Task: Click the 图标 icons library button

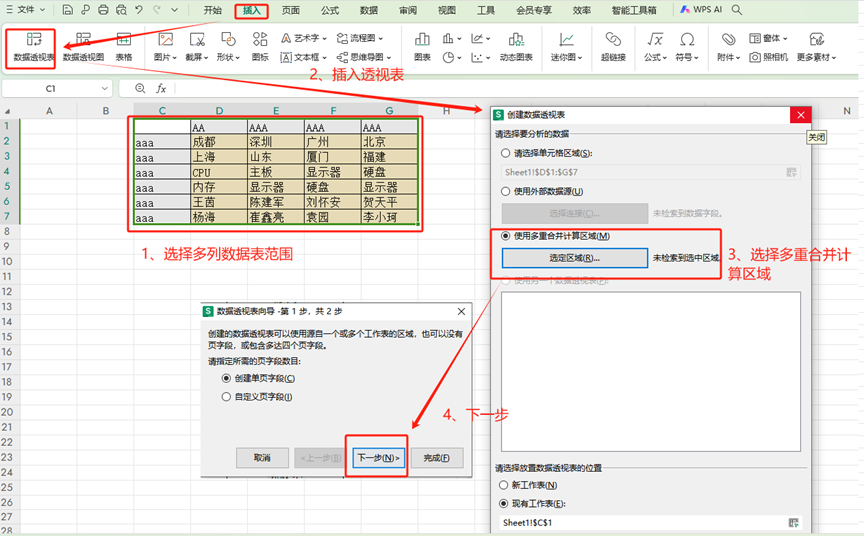Action: pos(260,40)
